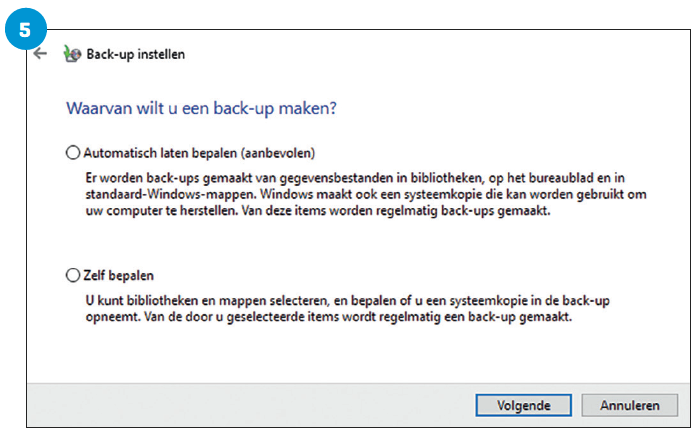Click the Back-up instellen wizard icon
This screenshot has width=694, height=433.
[72, 54]
